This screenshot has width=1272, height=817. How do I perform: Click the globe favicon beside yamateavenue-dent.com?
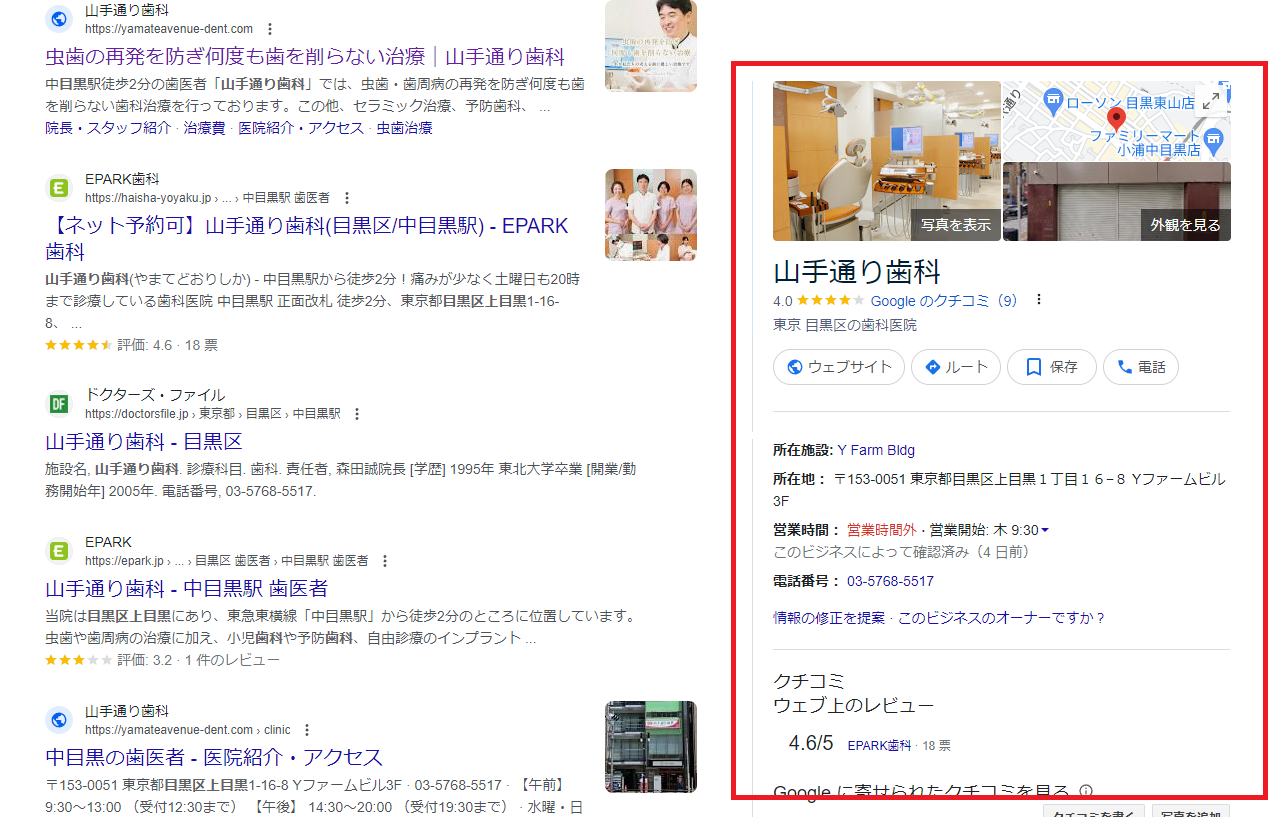pyautogui.click(x=58, y=18)
